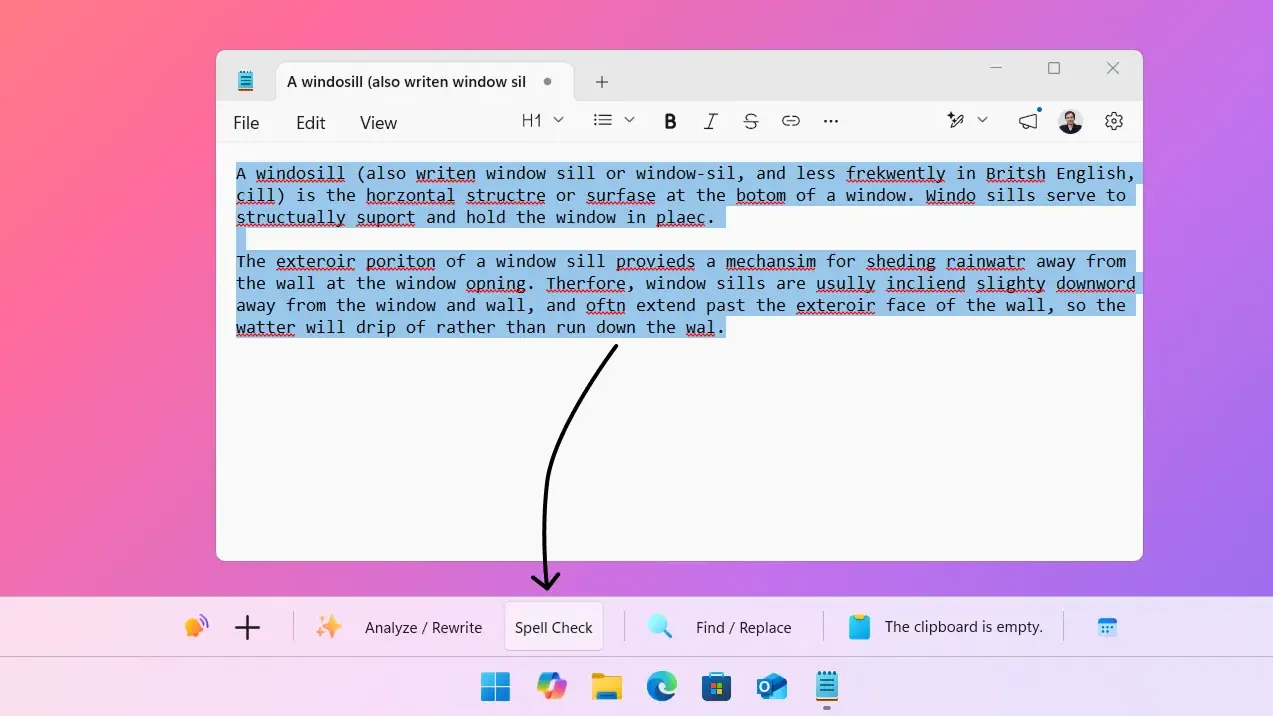Click the calendar icon in the dock bar

[x=1107, y=627]
